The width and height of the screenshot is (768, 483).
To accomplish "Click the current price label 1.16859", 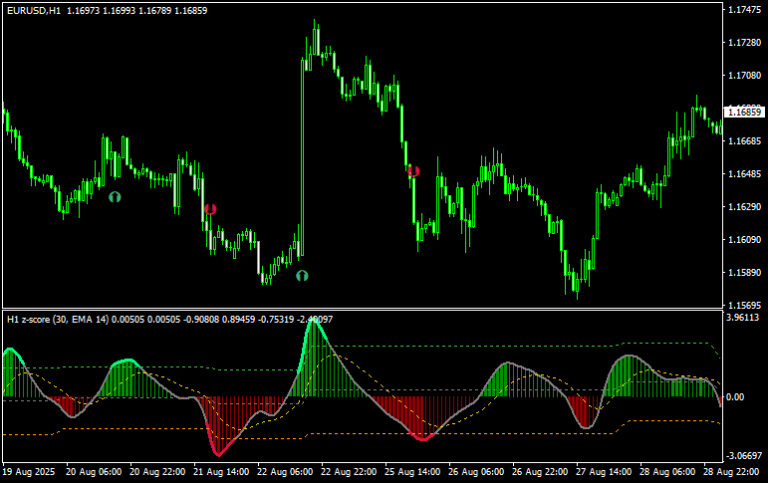I will click(x=744, y=112).
